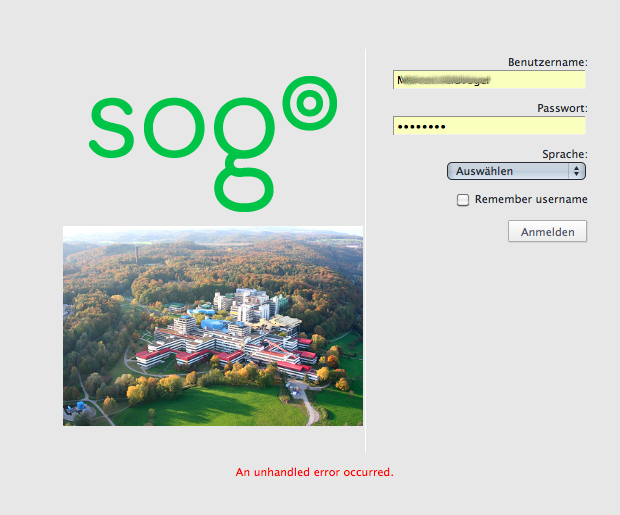The image size is (620, 515).
Task: Click the "Sprache:" label
Action: click(564, 154)
